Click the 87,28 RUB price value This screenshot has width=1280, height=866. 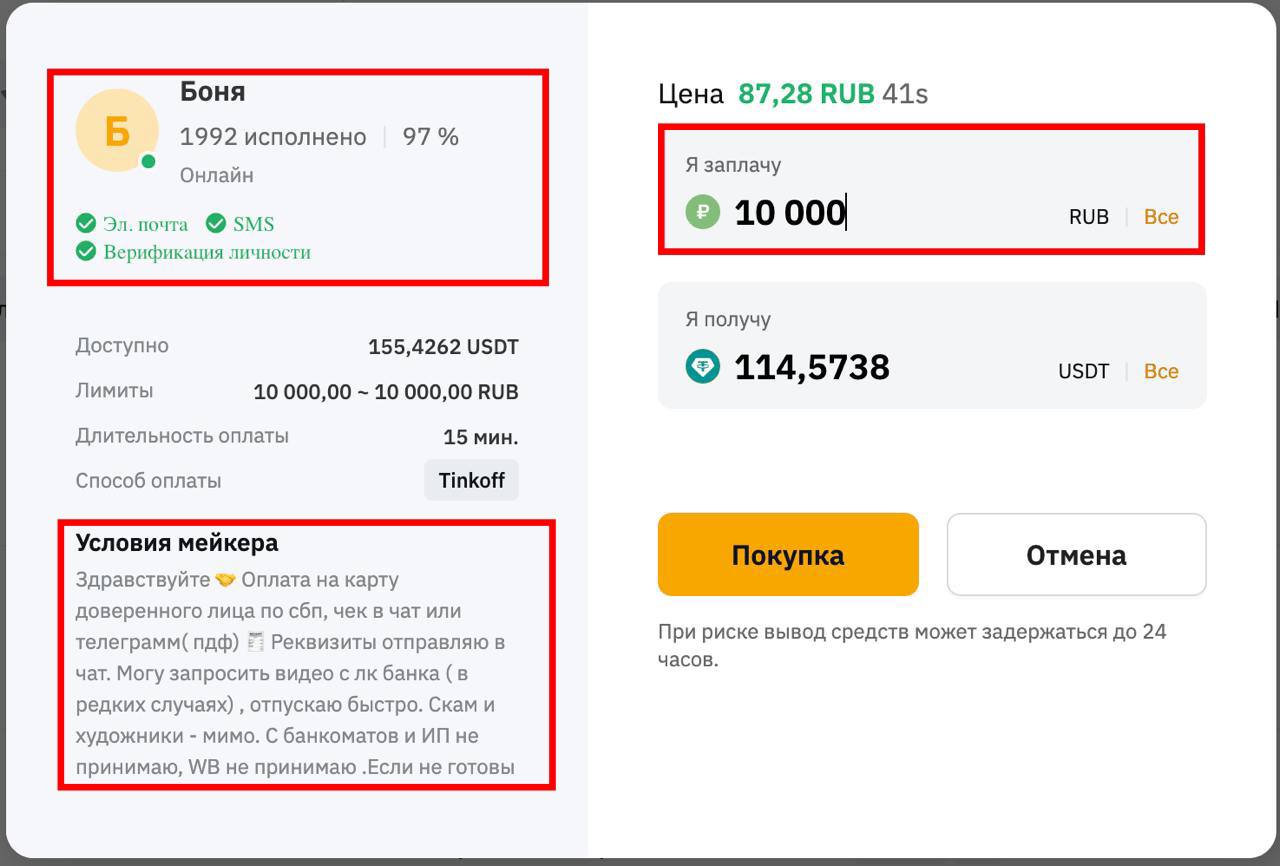click(806, 94)
